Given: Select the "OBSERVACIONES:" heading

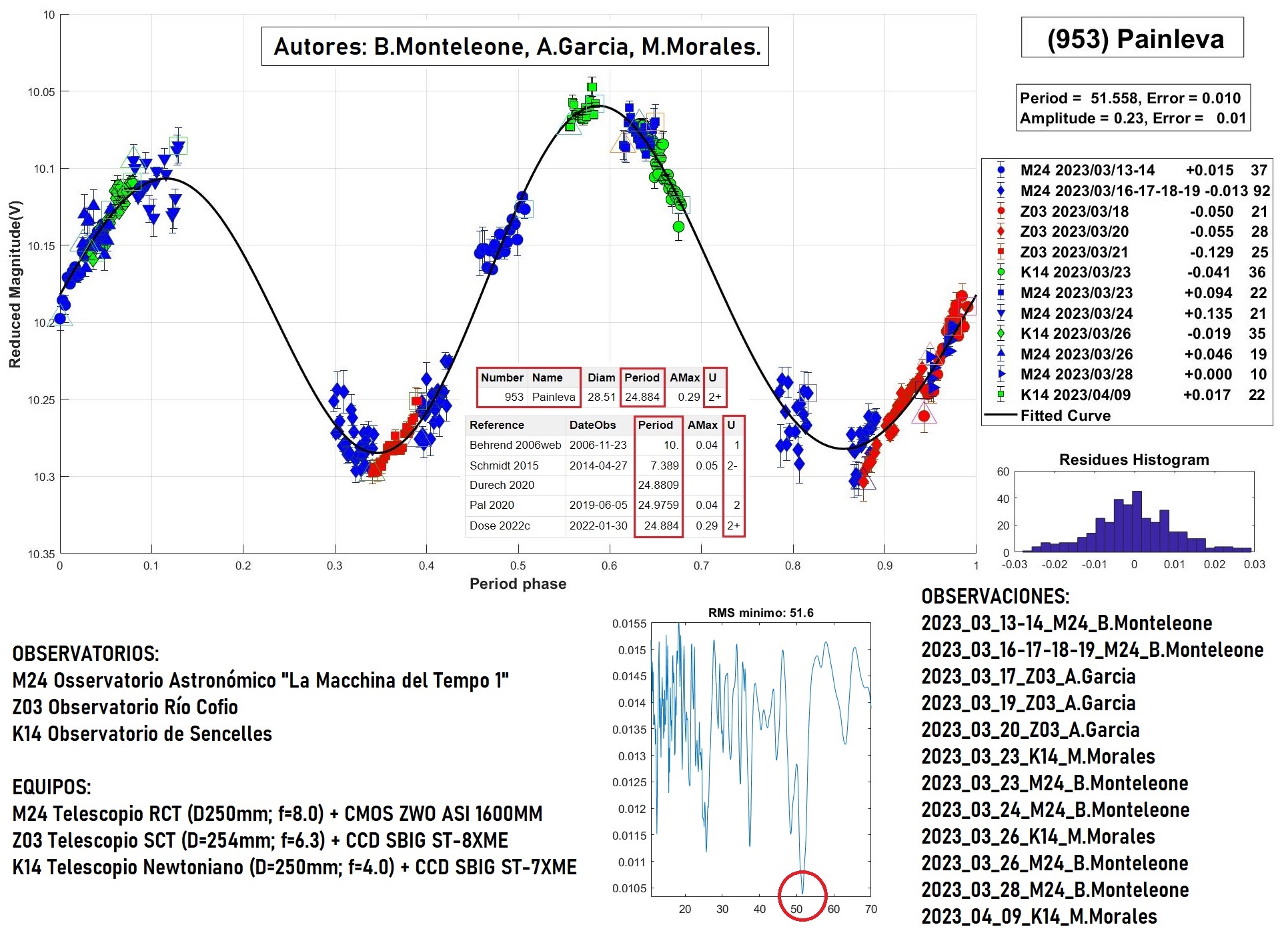Looking at the screenshot, I should click(995, 596).
